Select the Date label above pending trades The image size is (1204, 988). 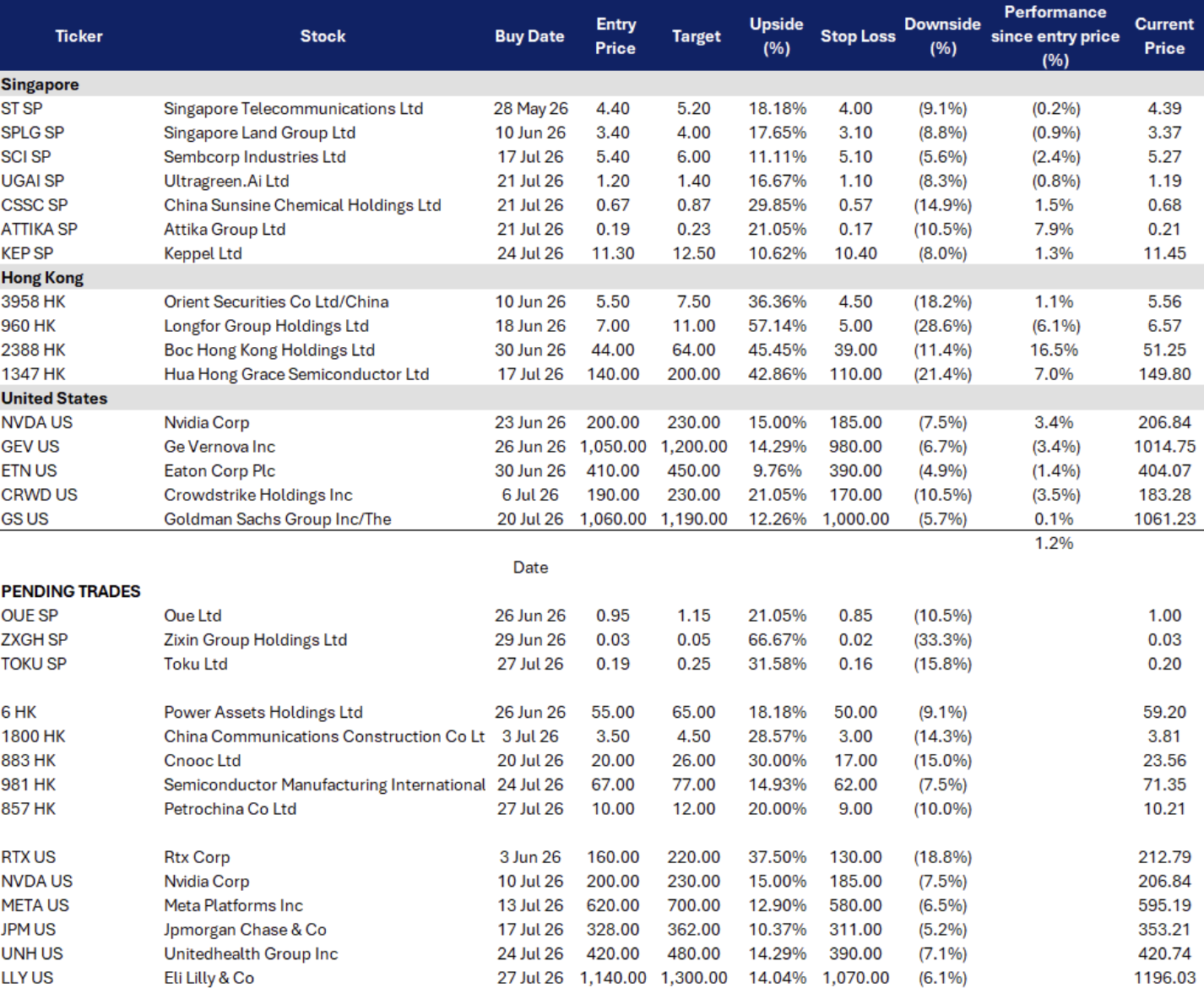[x=530, y=567]
